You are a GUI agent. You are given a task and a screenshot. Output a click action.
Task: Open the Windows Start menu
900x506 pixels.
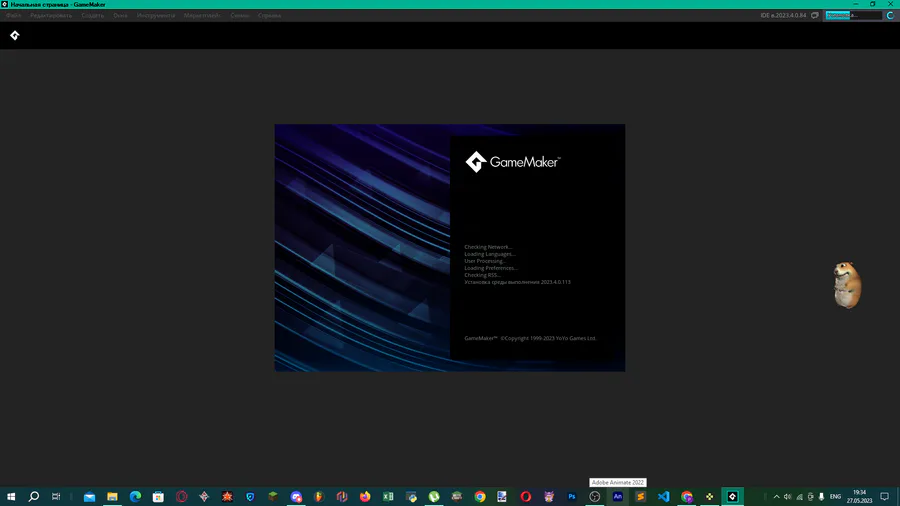[x=11, y=496]
